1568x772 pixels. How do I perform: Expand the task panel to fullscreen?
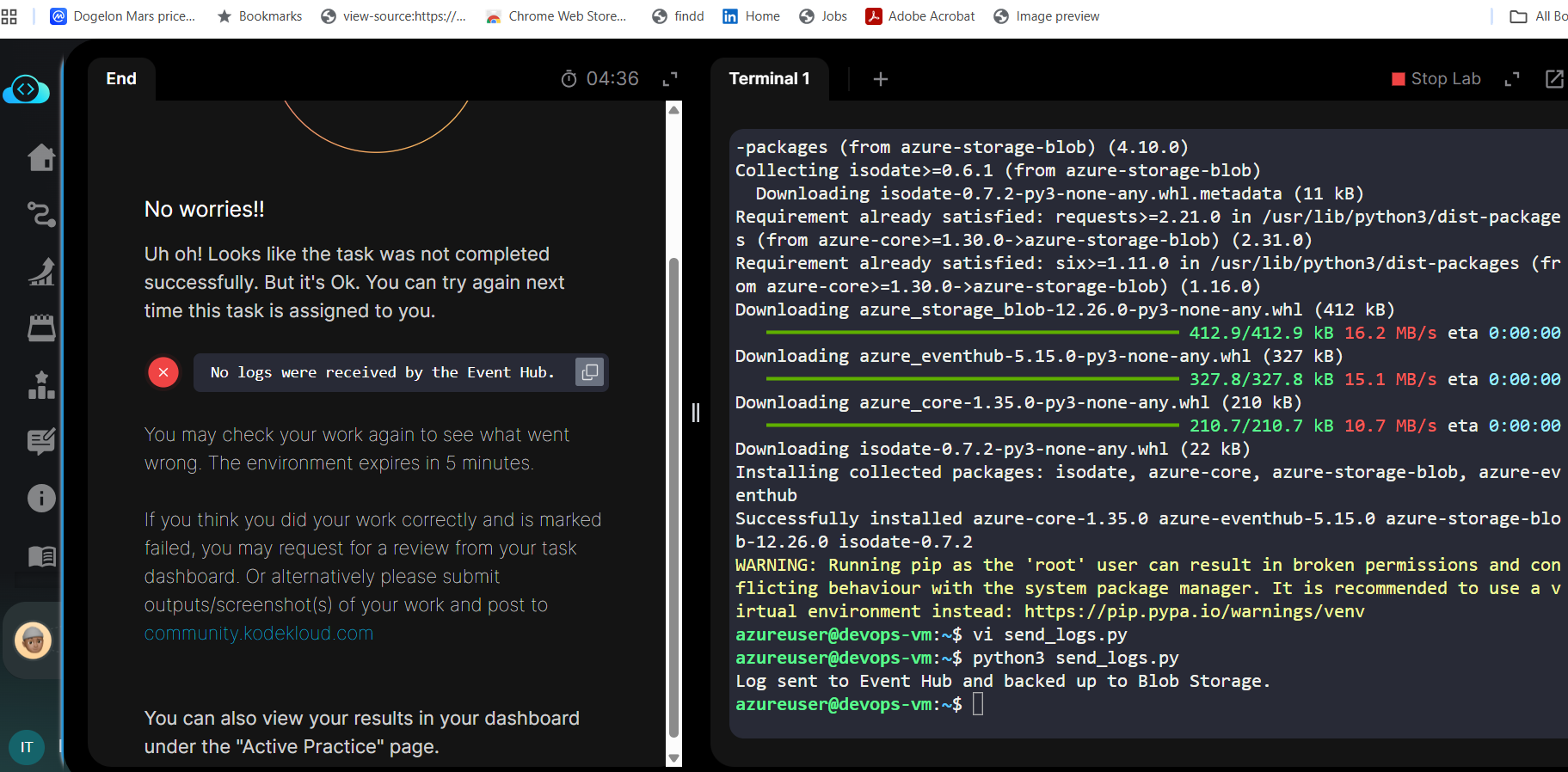click(670, 79)
